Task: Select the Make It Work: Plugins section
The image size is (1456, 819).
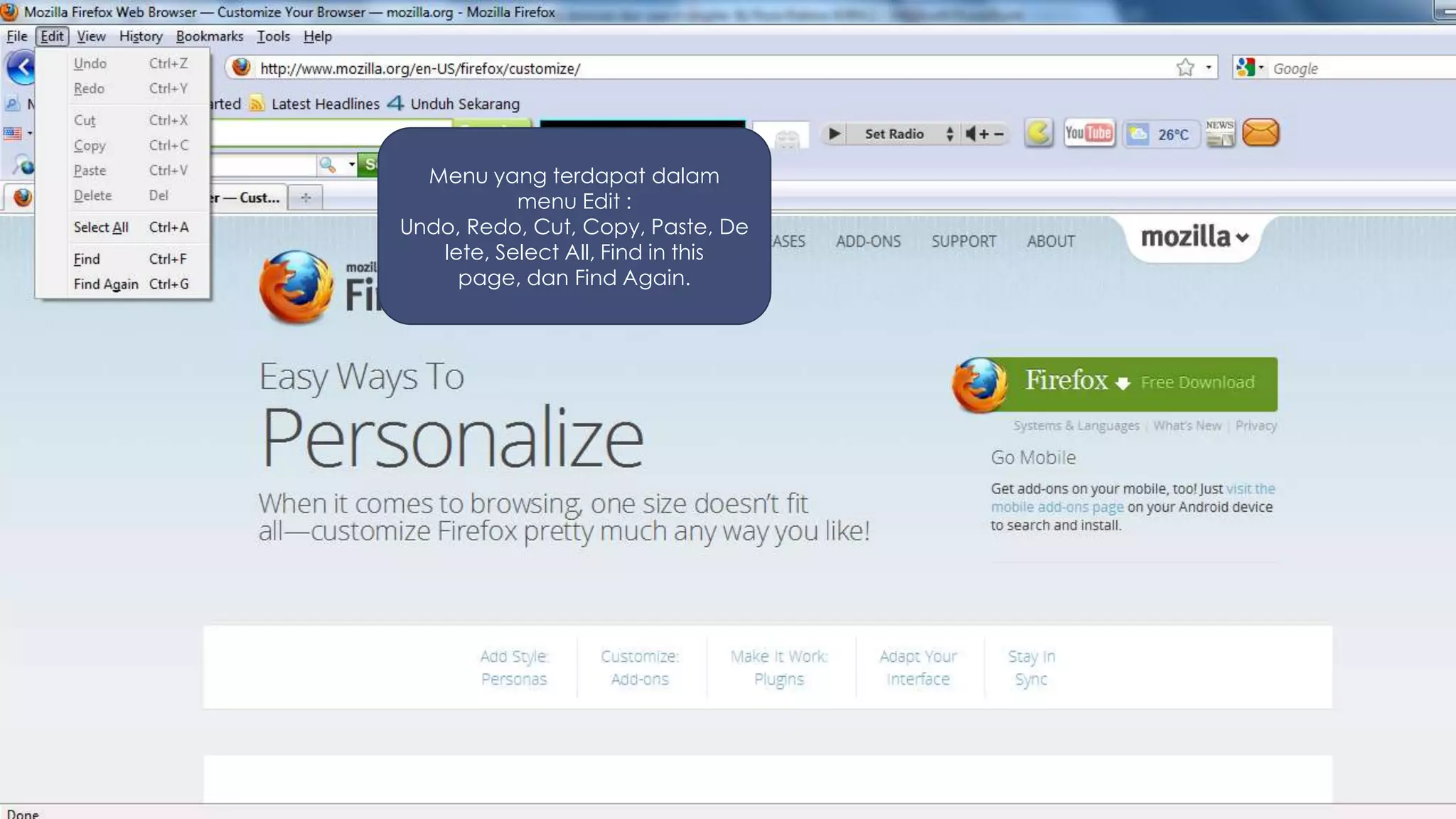Action: point(779,667)
